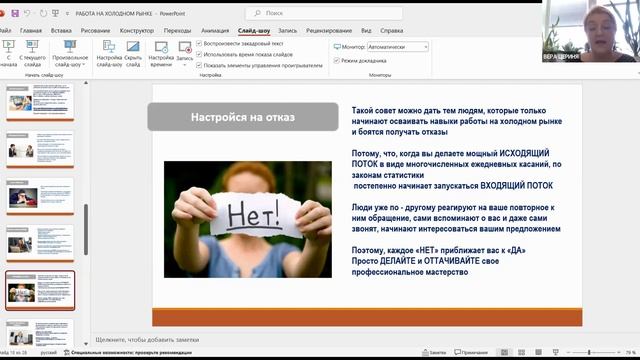This screenshot has height=360, width=640.
Task: Click the presenter webcam video thumbnail
Action: click(x=591, y=31)
